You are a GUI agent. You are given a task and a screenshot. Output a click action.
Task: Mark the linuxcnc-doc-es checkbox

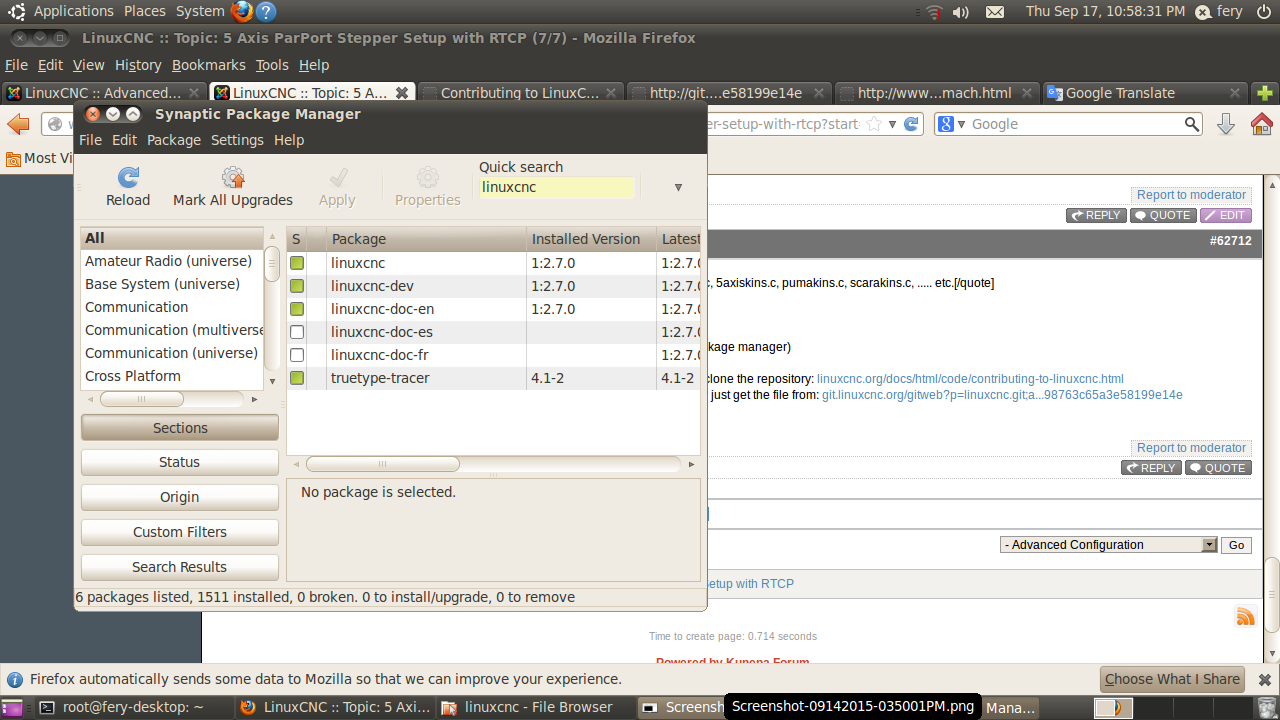pyautogui.click(x=297, y=332)
